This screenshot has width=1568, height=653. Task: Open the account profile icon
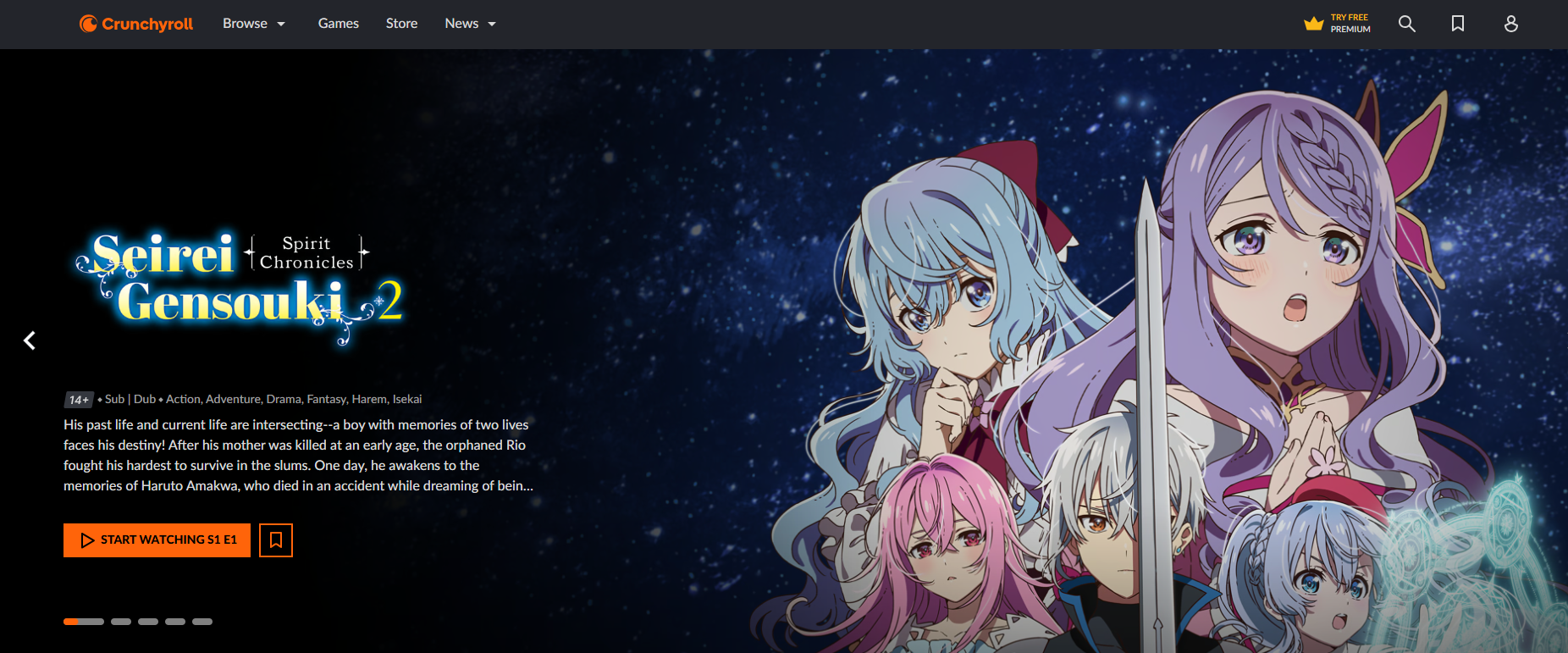pos(1511,24)
